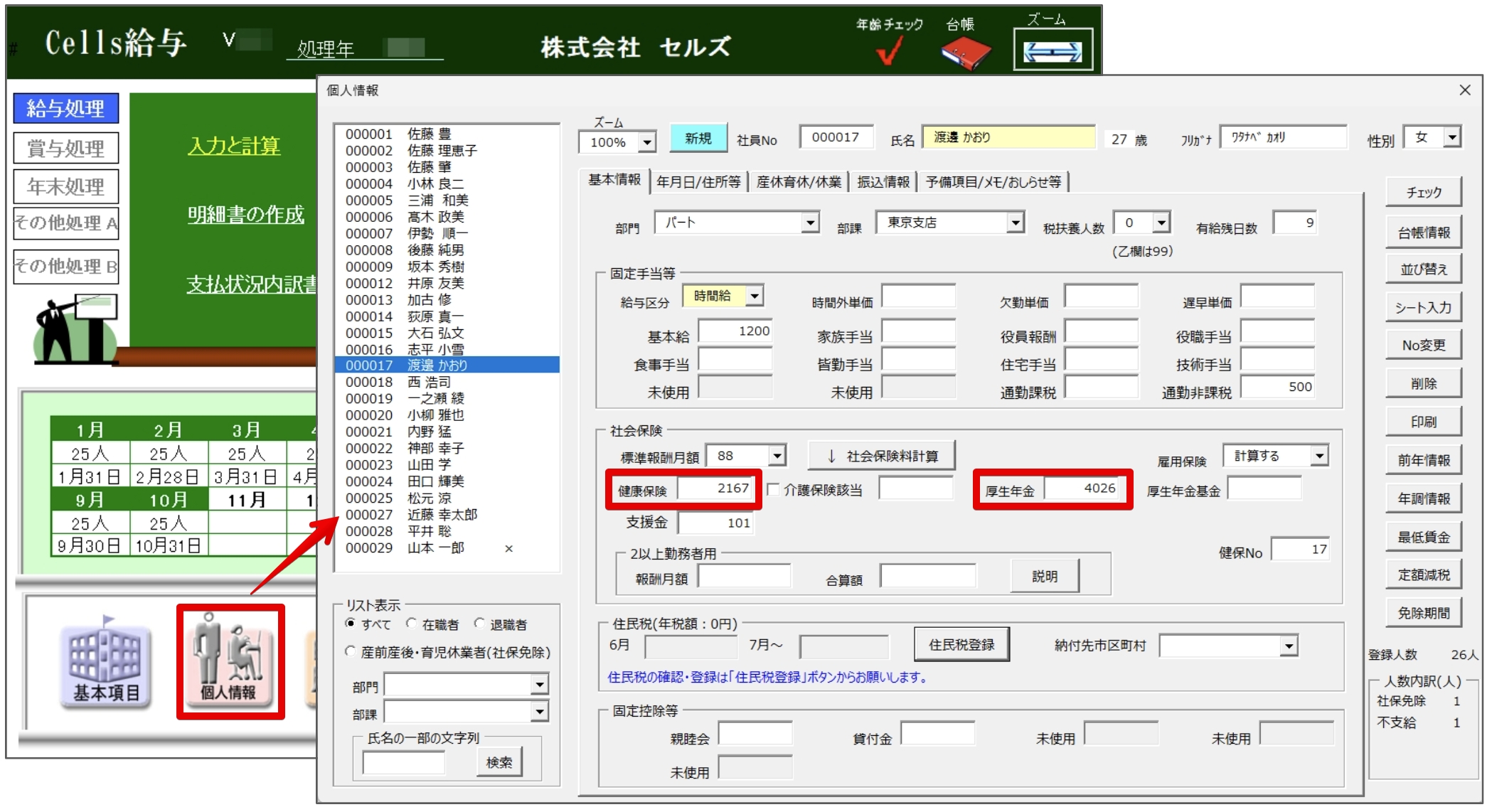Image resolution: width=1492 pixels, height=812 pixels.
Task: Expand the 給与区分 dropdown showing 時間給
Action: [x=755, y=296]
